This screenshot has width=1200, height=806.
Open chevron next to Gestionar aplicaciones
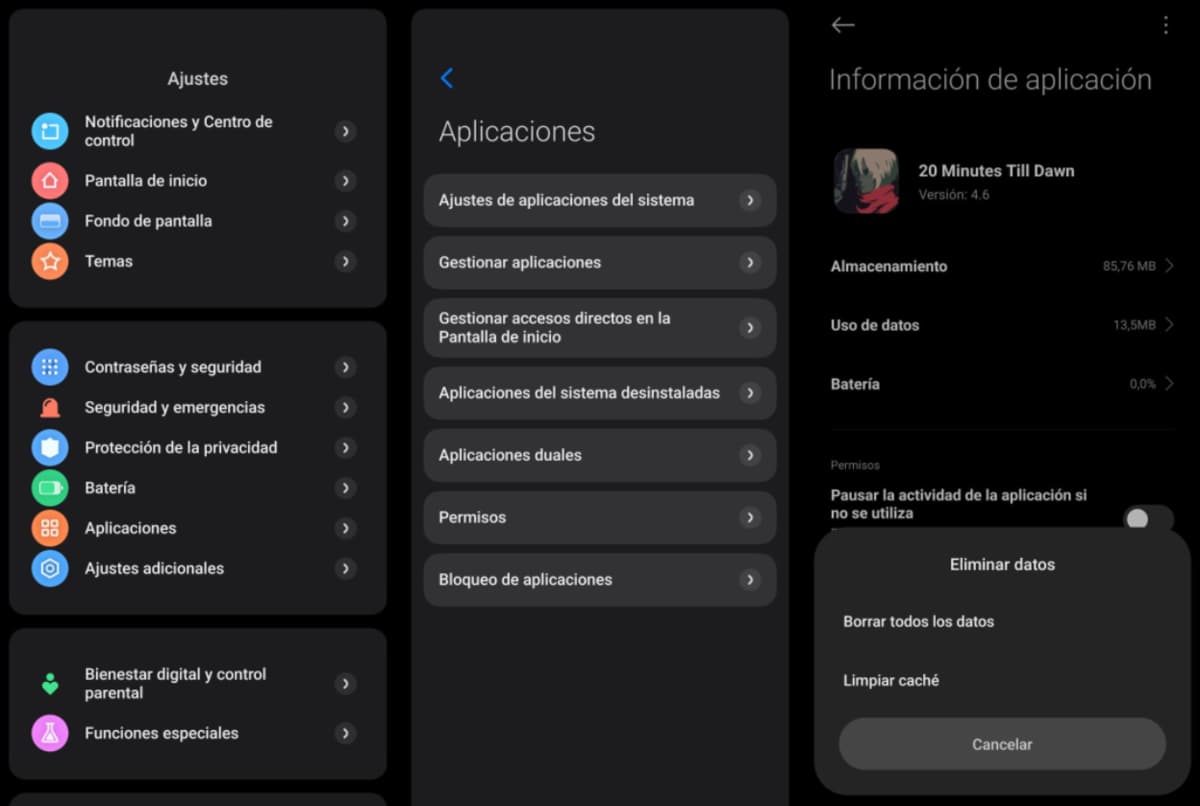[750, 263]
